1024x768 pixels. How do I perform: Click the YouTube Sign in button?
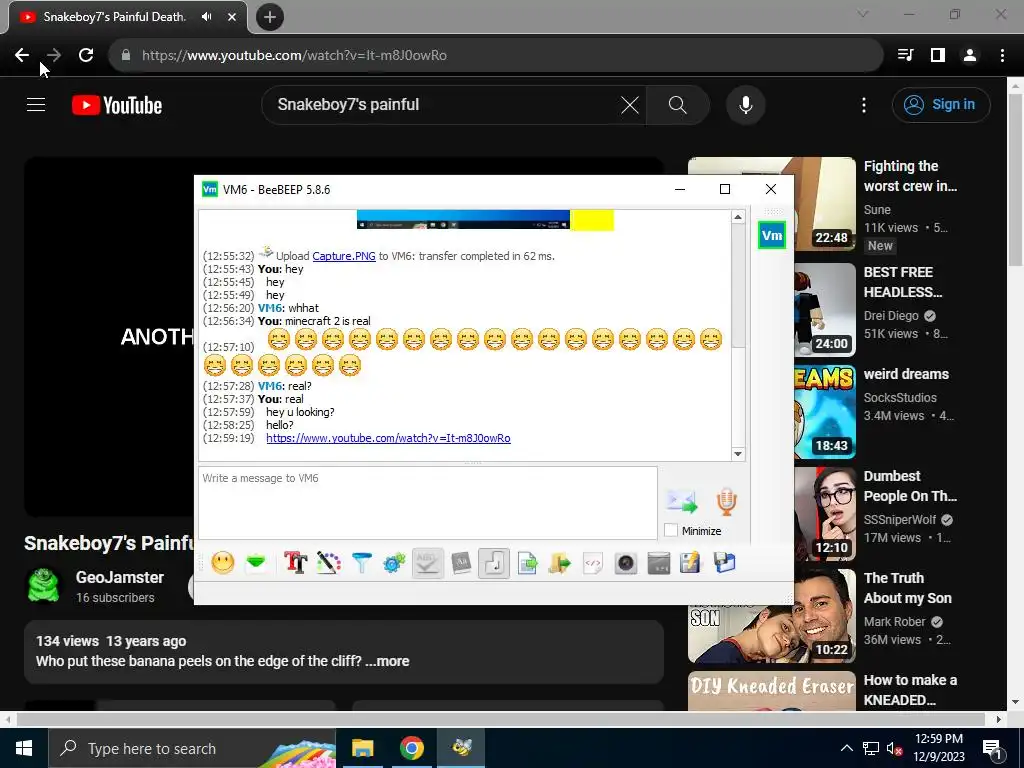click(x=941, y=104)
